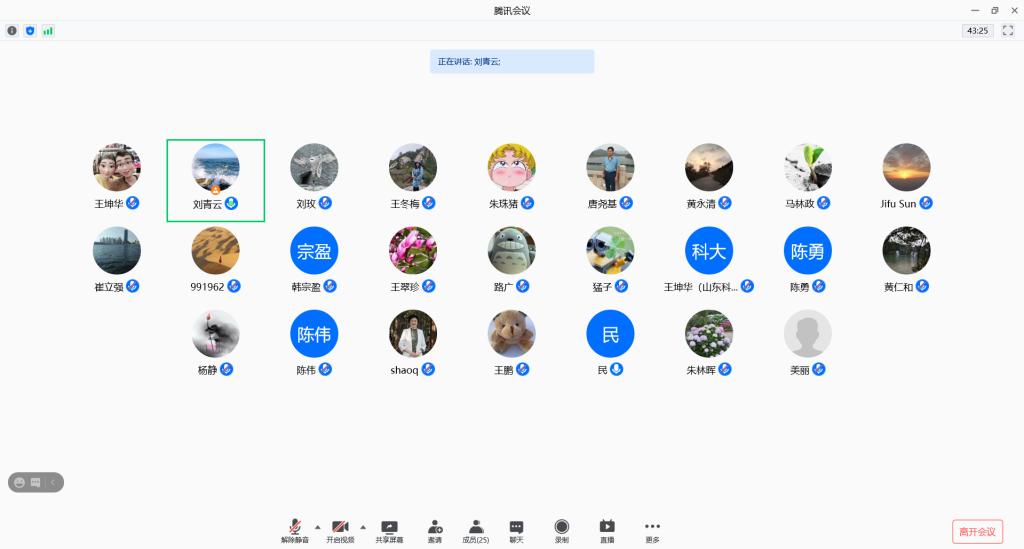Viewport: 1024px width, 549px height.
Task: Click the 43:25 meeting timer
Action: (976, 31)
